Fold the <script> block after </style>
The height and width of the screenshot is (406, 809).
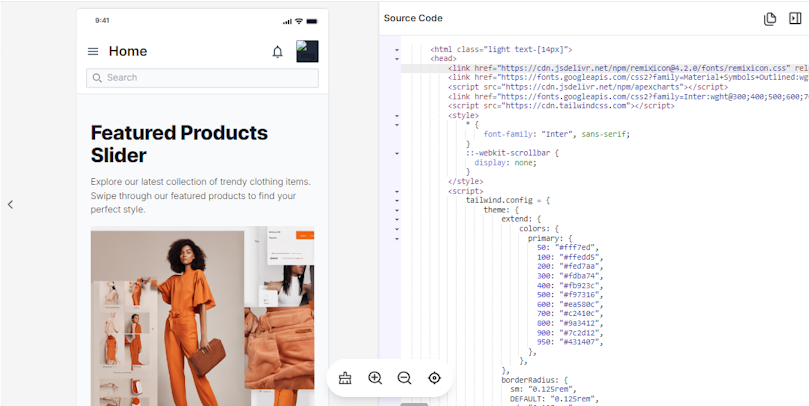pos(397,191)
